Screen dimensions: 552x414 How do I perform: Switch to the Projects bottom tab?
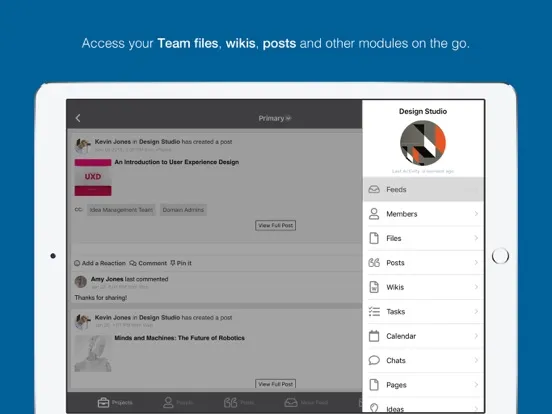[x=115, y=402]
